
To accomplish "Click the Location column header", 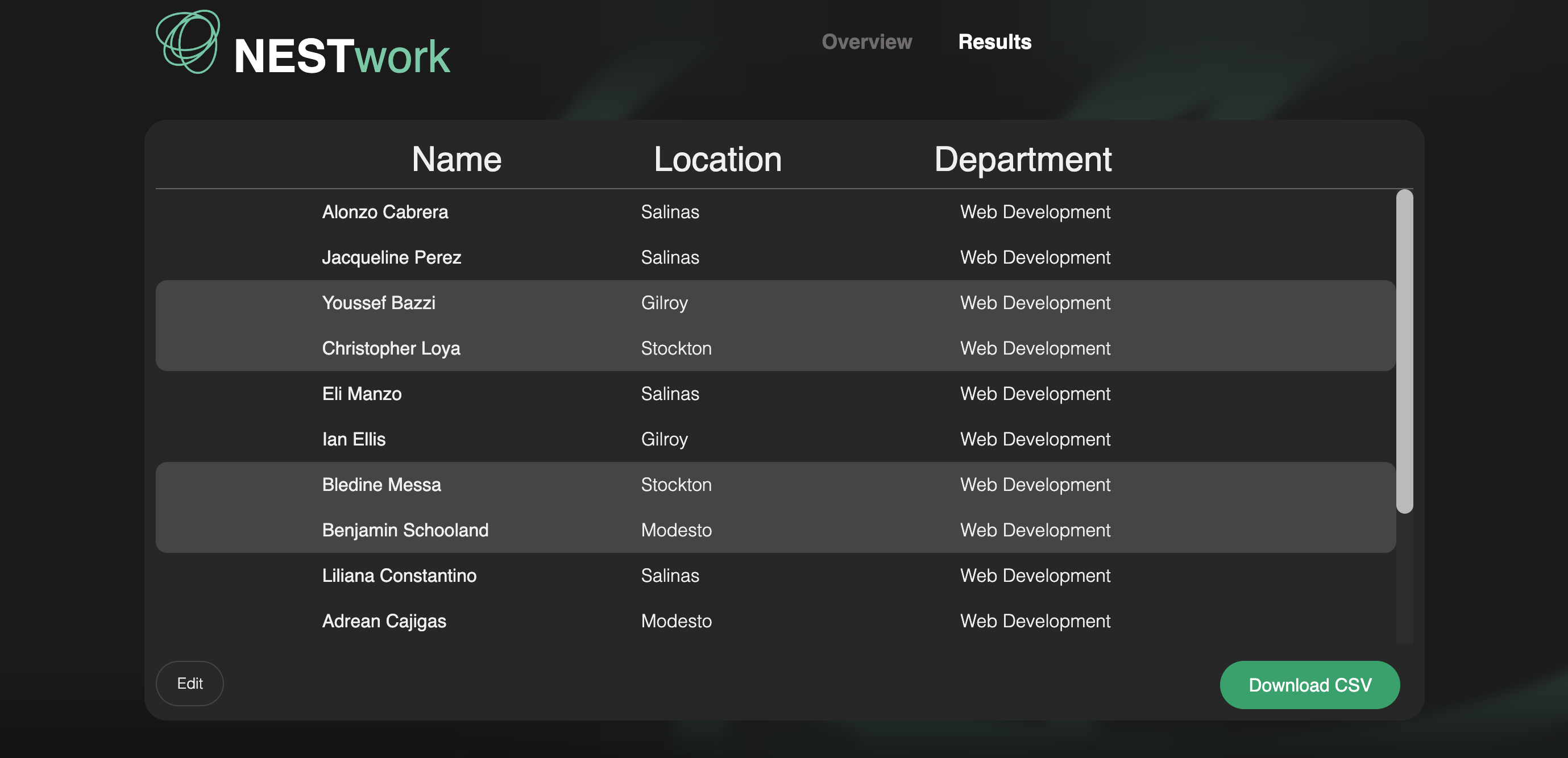I will (x=717, y=159).
